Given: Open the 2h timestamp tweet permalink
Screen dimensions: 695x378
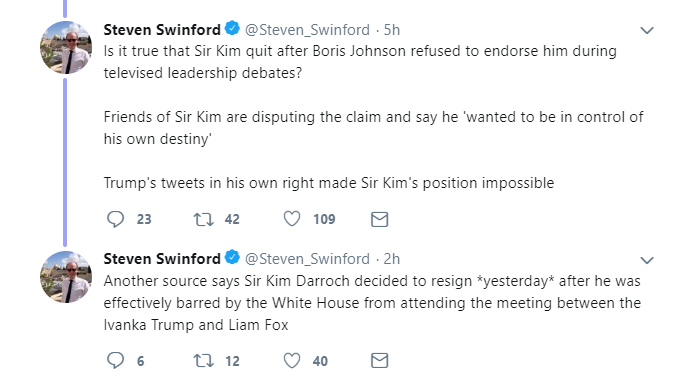Looking at the screenshot, I should tap(392, 259).
